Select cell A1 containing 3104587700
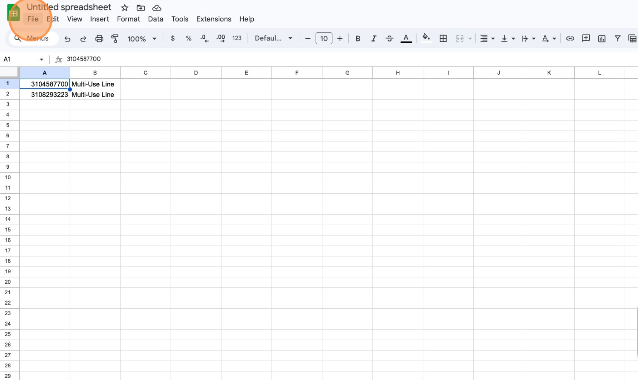Screen dimensions: 638x382 [x=45, y=84]
